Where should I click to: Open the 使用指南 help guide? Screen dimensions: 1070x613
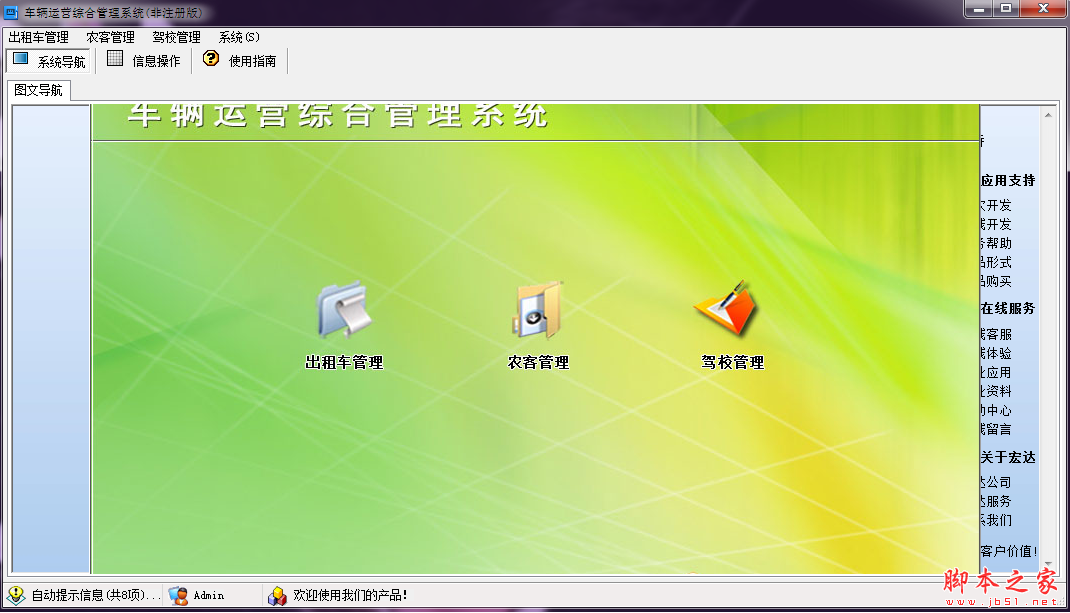(240, 61)
